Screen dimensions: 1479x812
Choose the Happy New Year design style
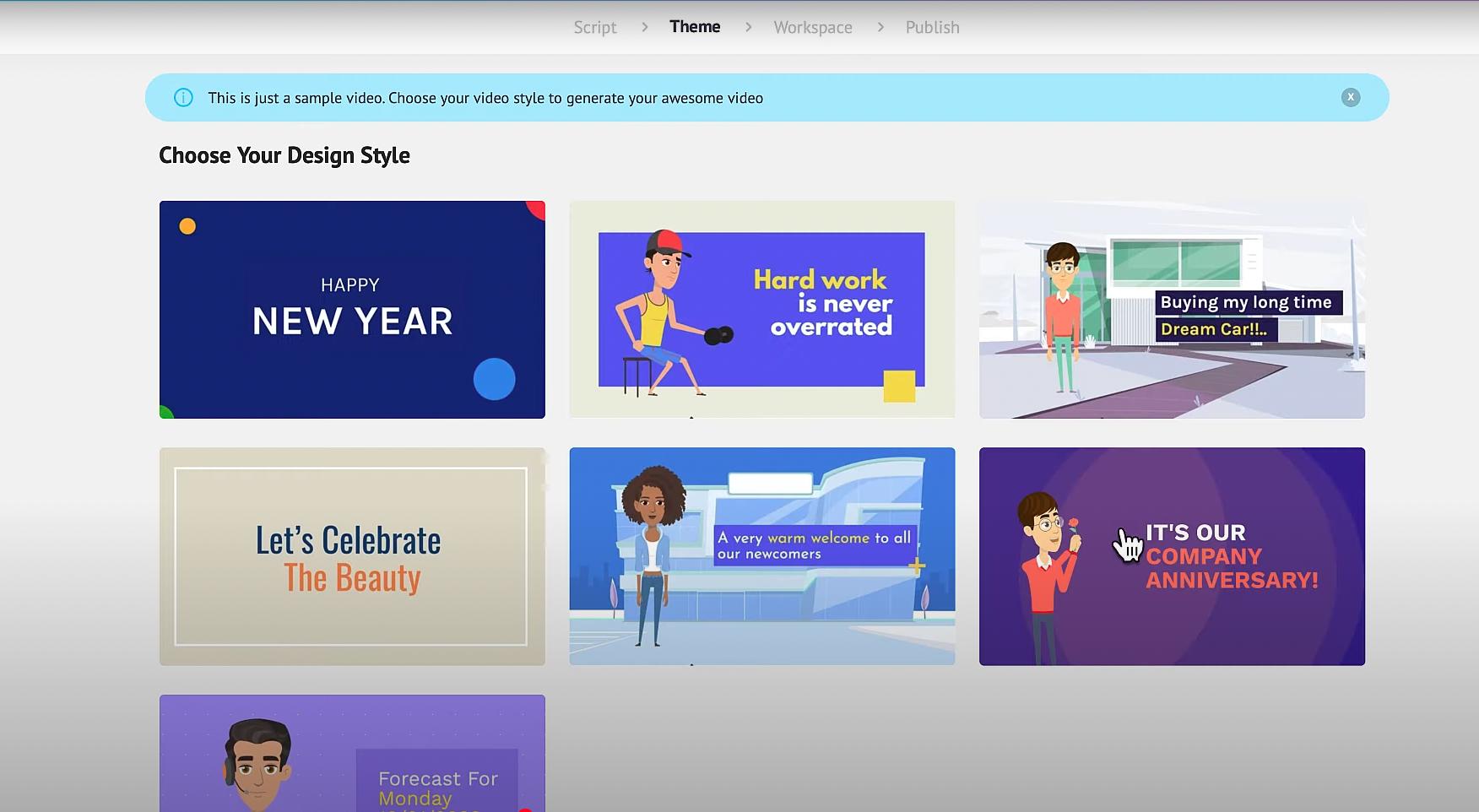point(352,309)
